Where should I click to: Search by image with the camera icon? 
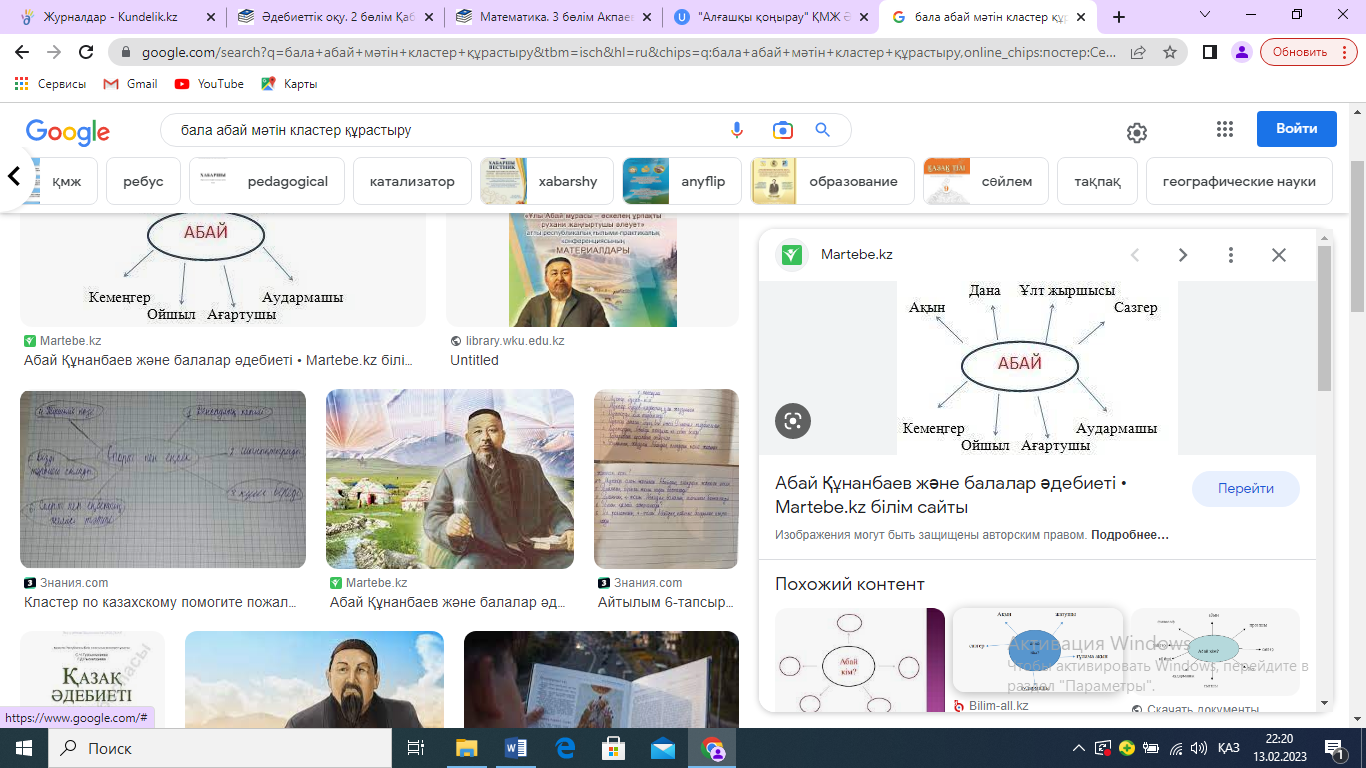click(782, 130)
